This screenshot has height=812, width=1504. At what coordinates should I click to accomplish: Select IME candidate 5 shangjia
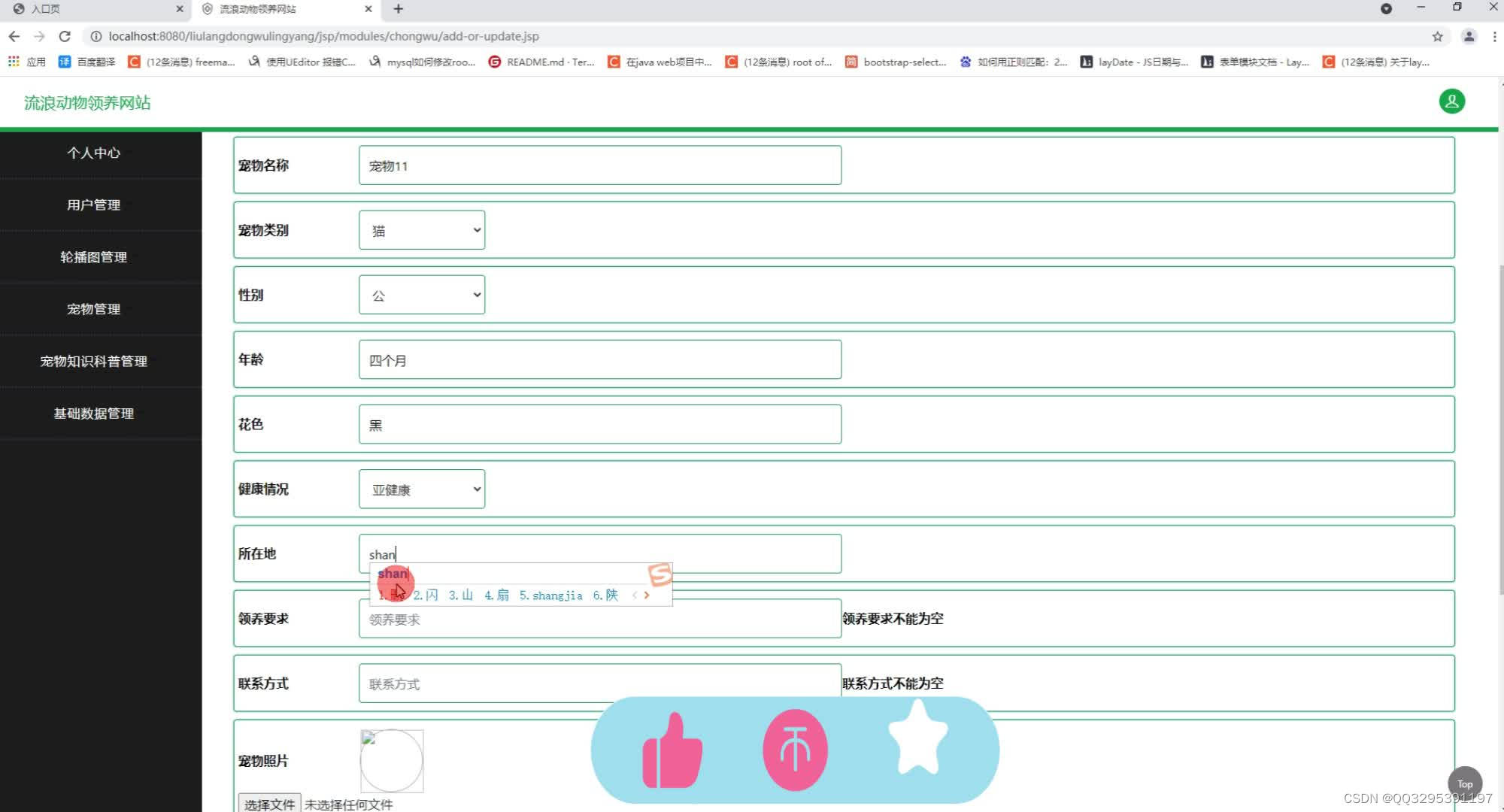coord(550,595)
